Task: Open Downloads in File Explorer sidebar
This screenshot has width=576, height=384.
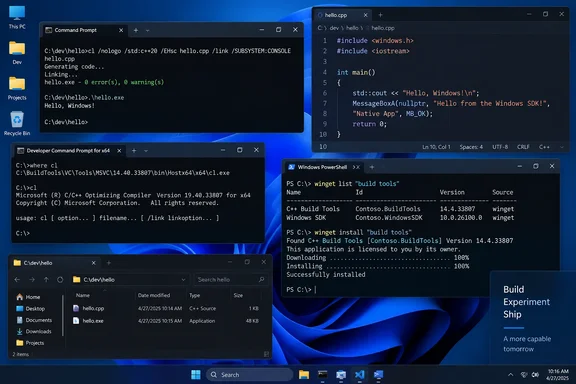Action: [x=34, y=331]
